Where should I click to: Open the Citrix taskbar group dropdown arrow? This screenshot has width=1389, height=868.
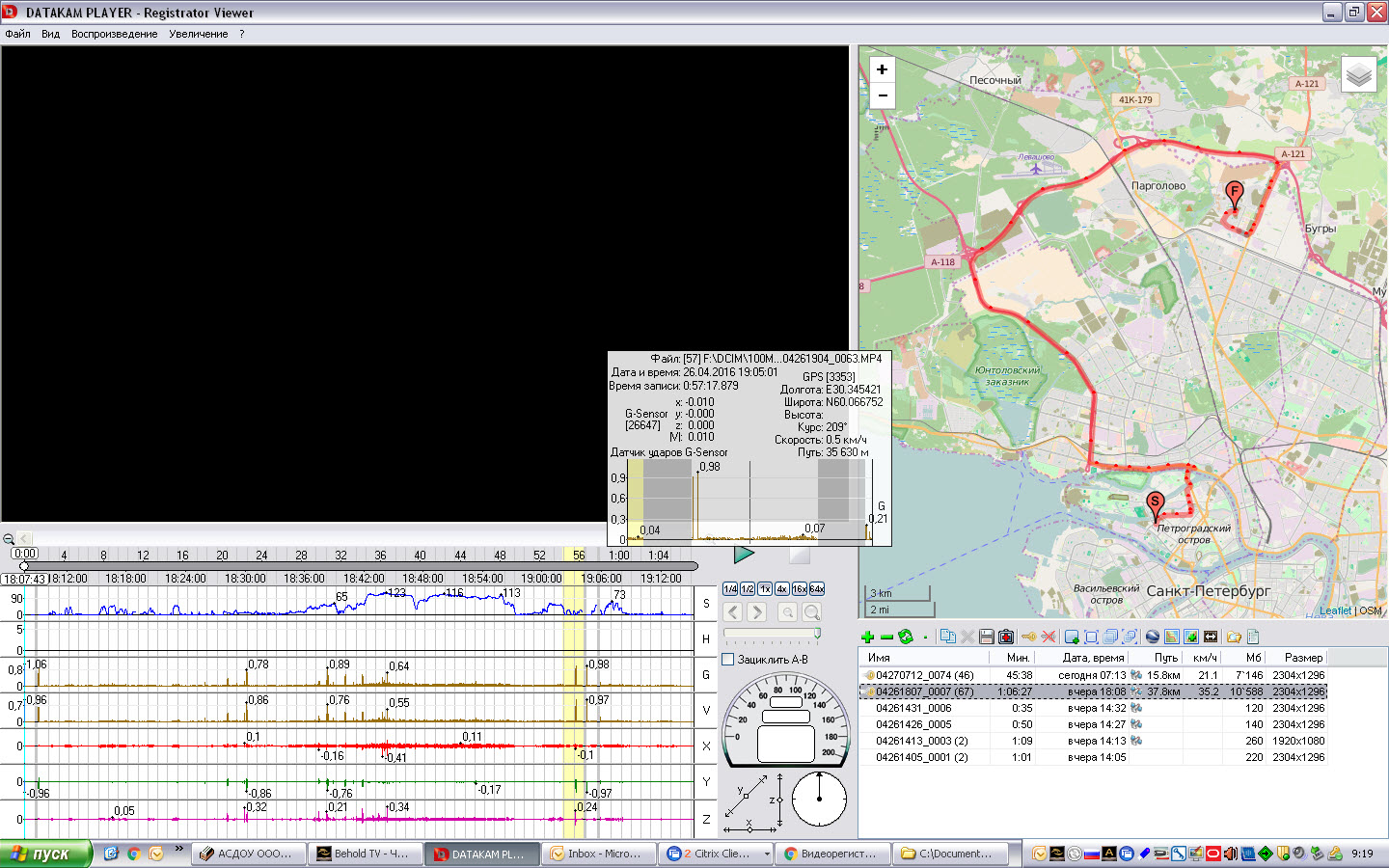[767, 854]
